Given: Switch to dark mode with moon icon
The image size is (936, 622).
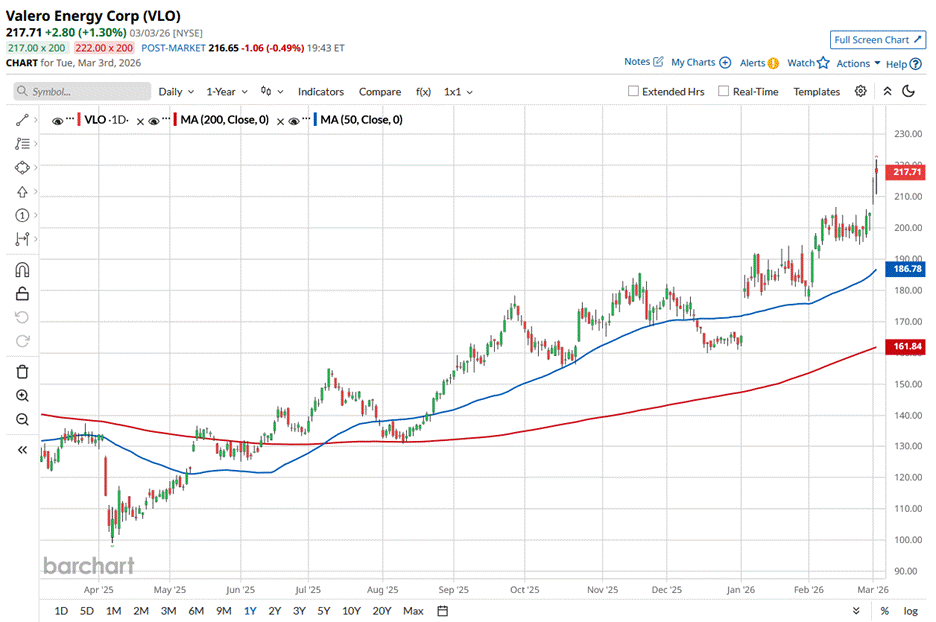Looking at the screenshot, I should click(x=909, y=91).
